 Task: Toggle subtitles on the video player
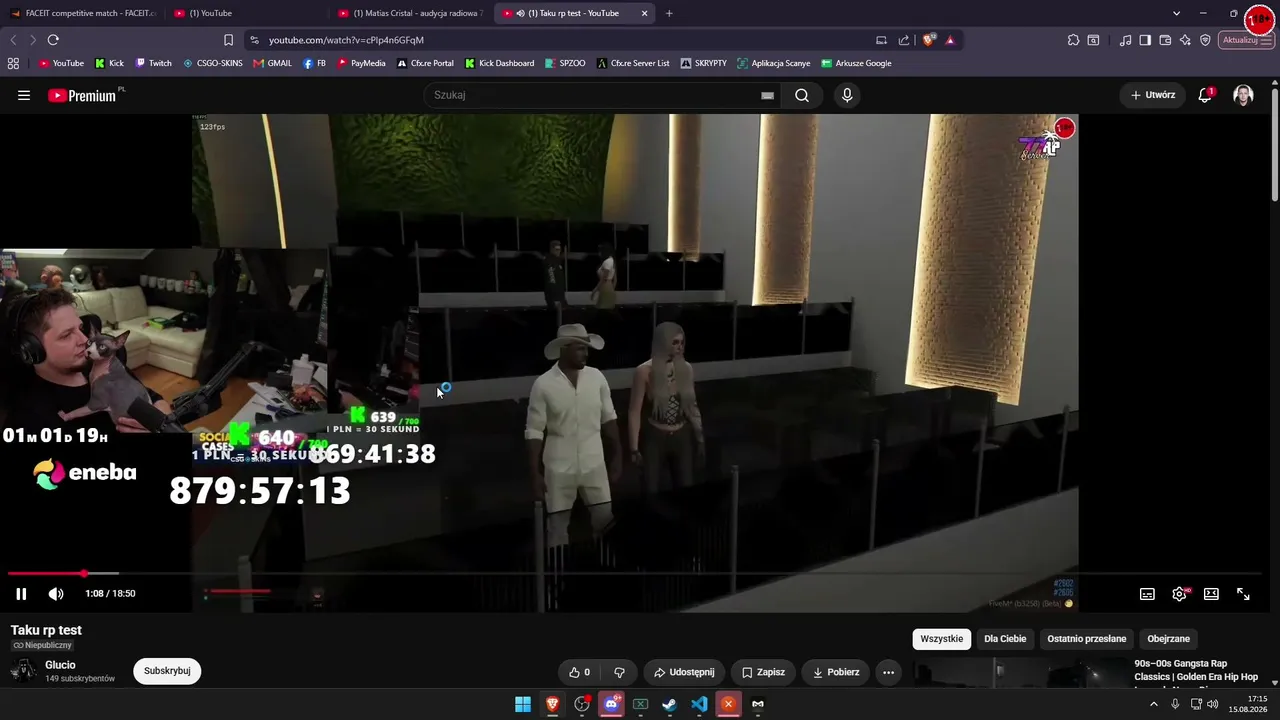[x=1147, y=594]
